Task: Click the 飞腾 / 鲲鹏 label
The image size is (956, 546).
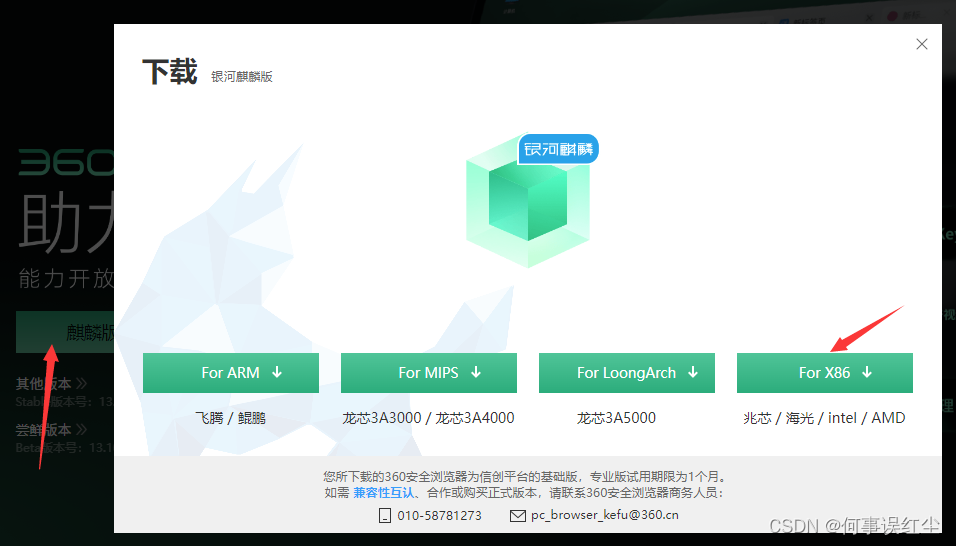Action: click(230, 418)
